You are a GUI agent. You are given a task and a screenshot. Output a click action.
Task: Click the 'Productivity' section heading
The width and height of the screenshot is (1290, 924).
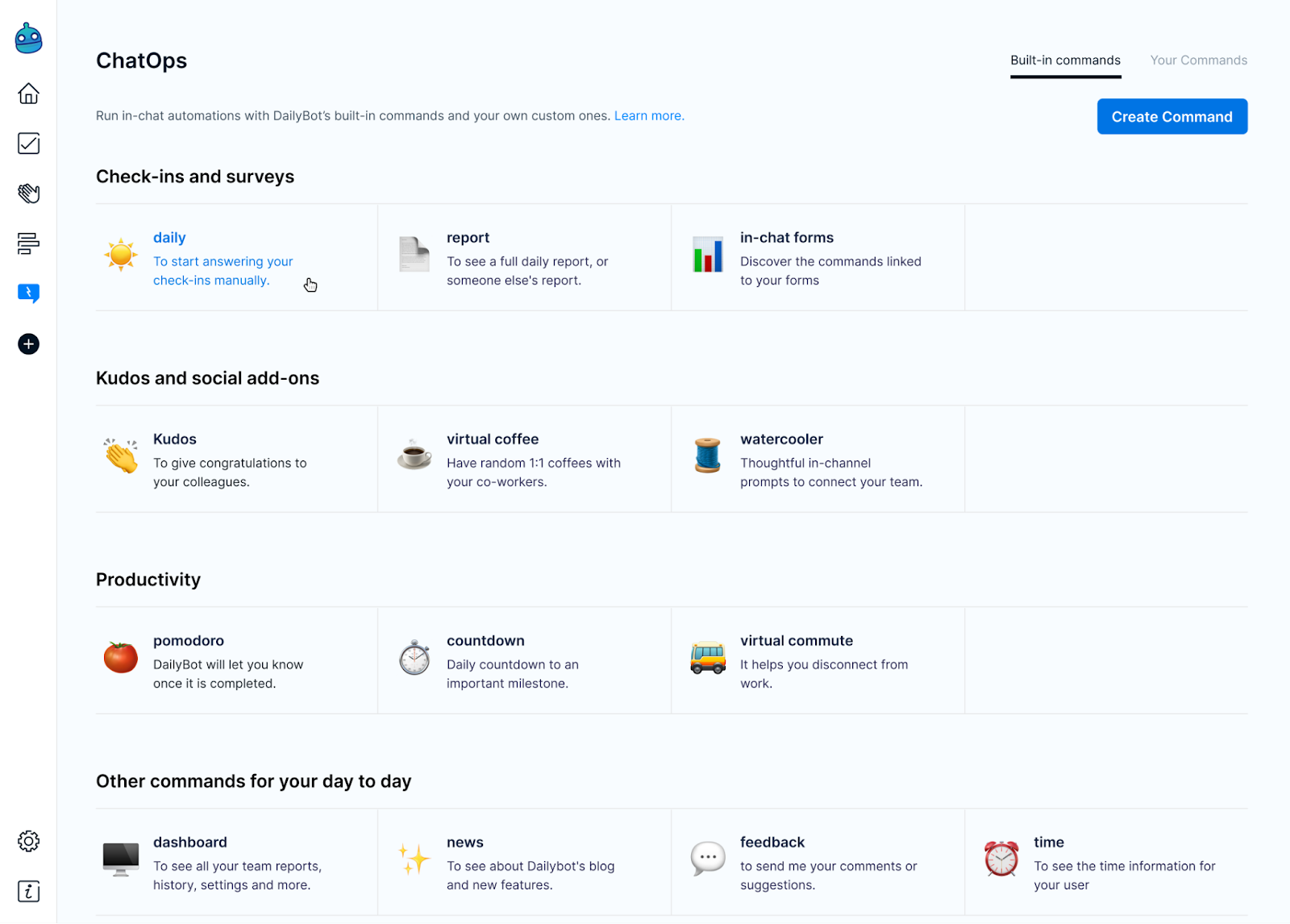pyautogui.click(x=148, y=580)
